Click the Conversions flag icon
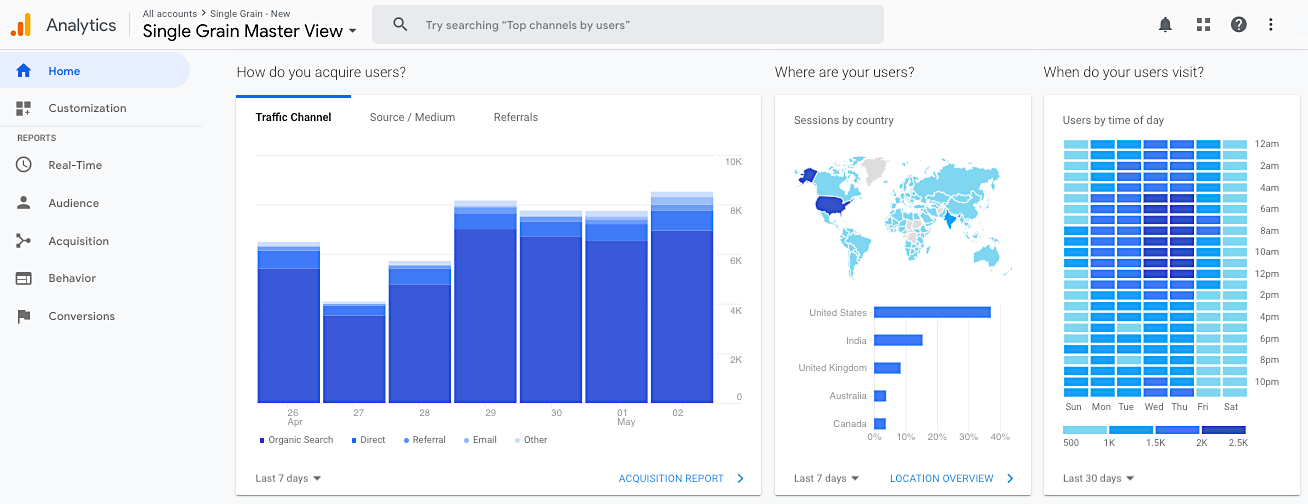Viewport: 1308px width, 504px height. click(x=24, y=316)
